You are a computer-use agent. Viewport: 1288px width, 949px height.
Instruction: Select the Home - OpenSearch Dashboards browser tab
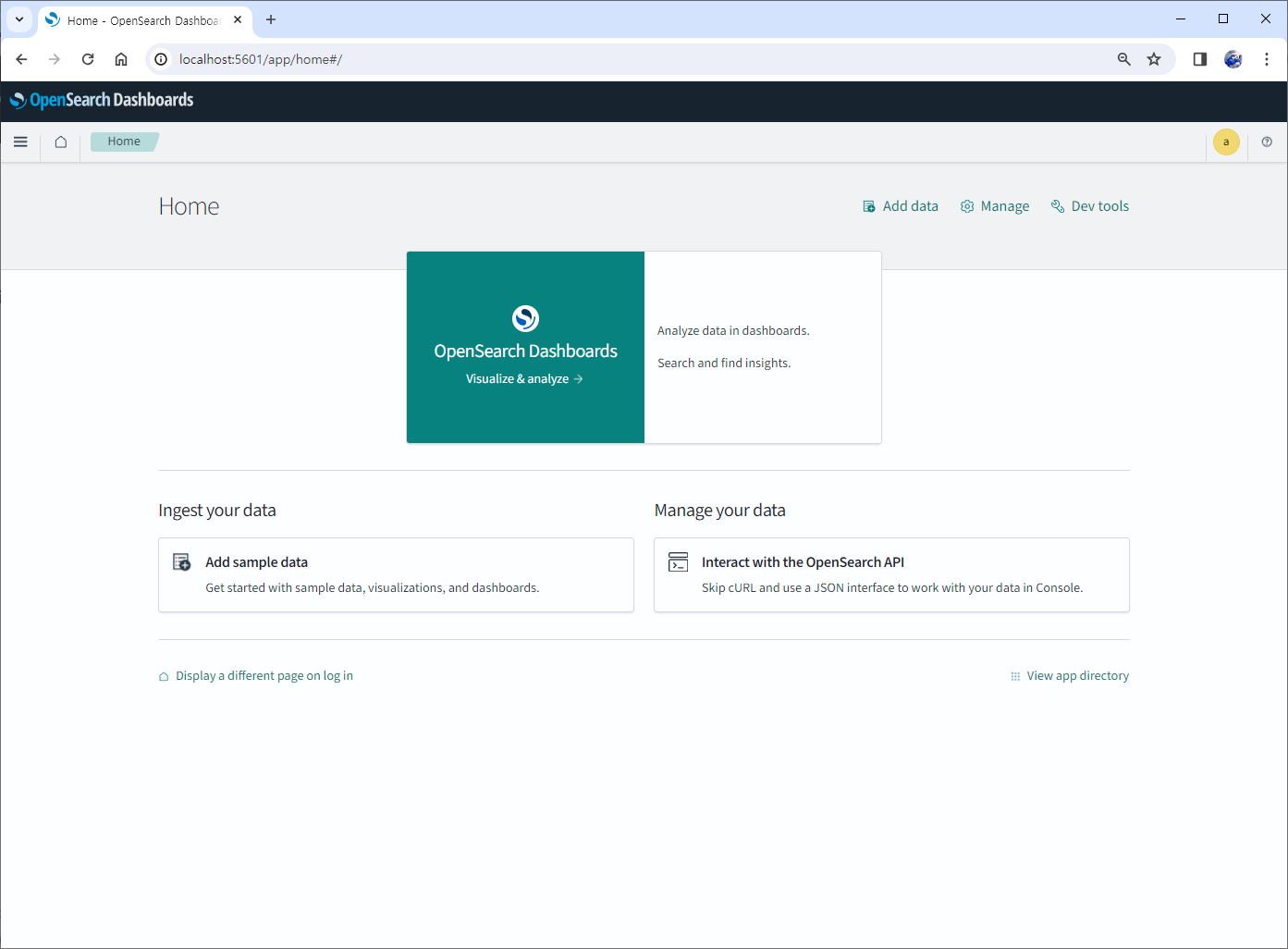point(145,20)
